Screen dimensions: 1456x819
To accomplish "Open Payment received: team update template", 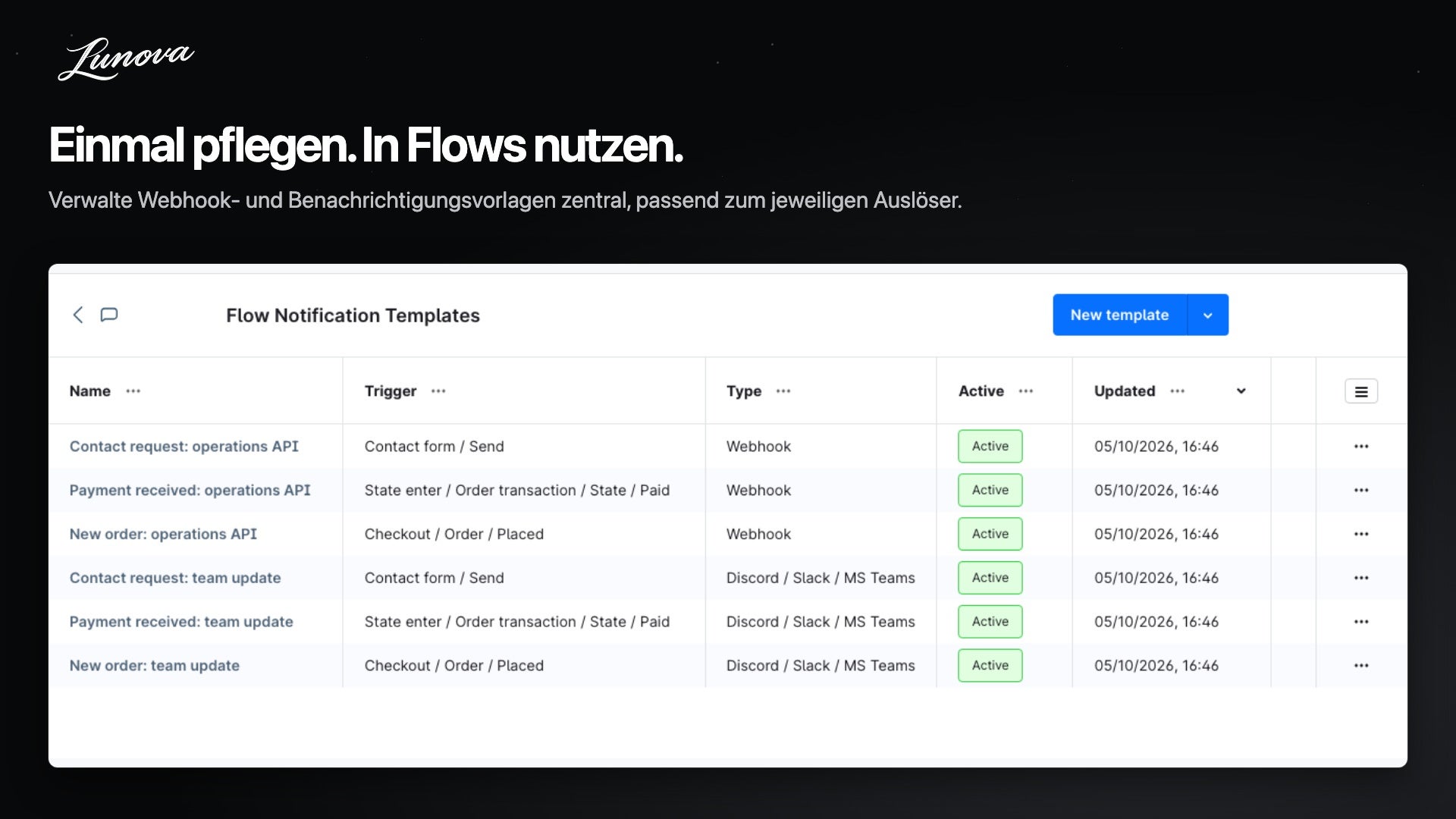I will click(x=181, y=622).
